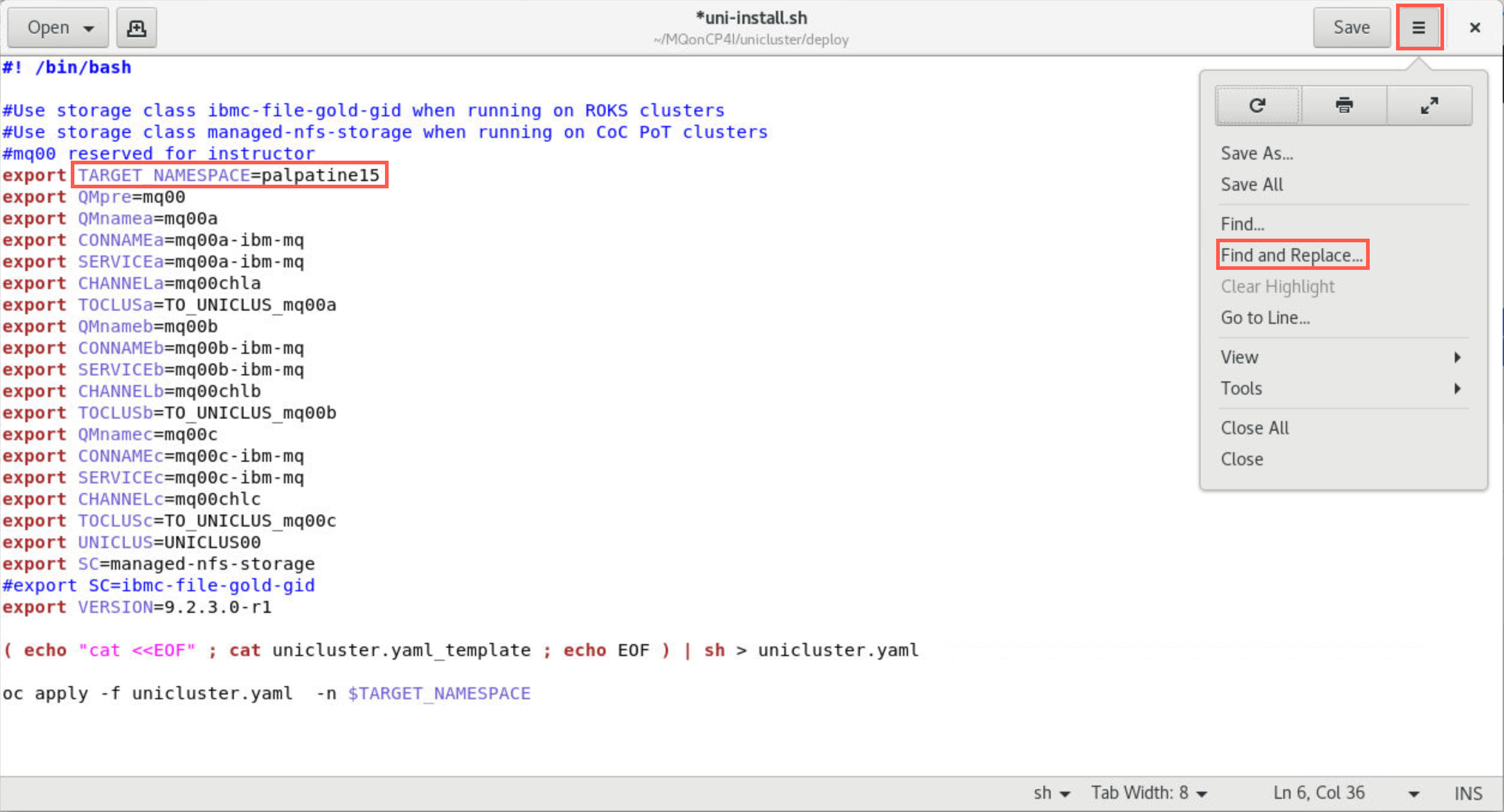
Task: Click the INS status bar indicator
Action: coord(1468,793)
